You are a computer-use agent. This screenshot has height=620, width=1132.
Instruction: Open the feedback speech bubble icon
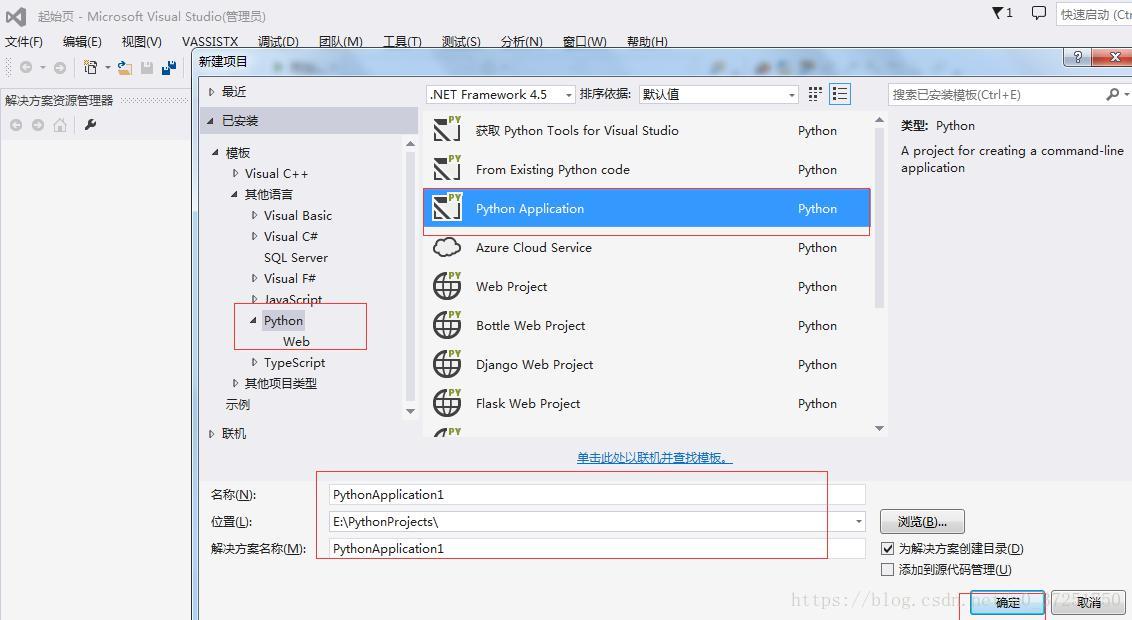point(1038,13)
